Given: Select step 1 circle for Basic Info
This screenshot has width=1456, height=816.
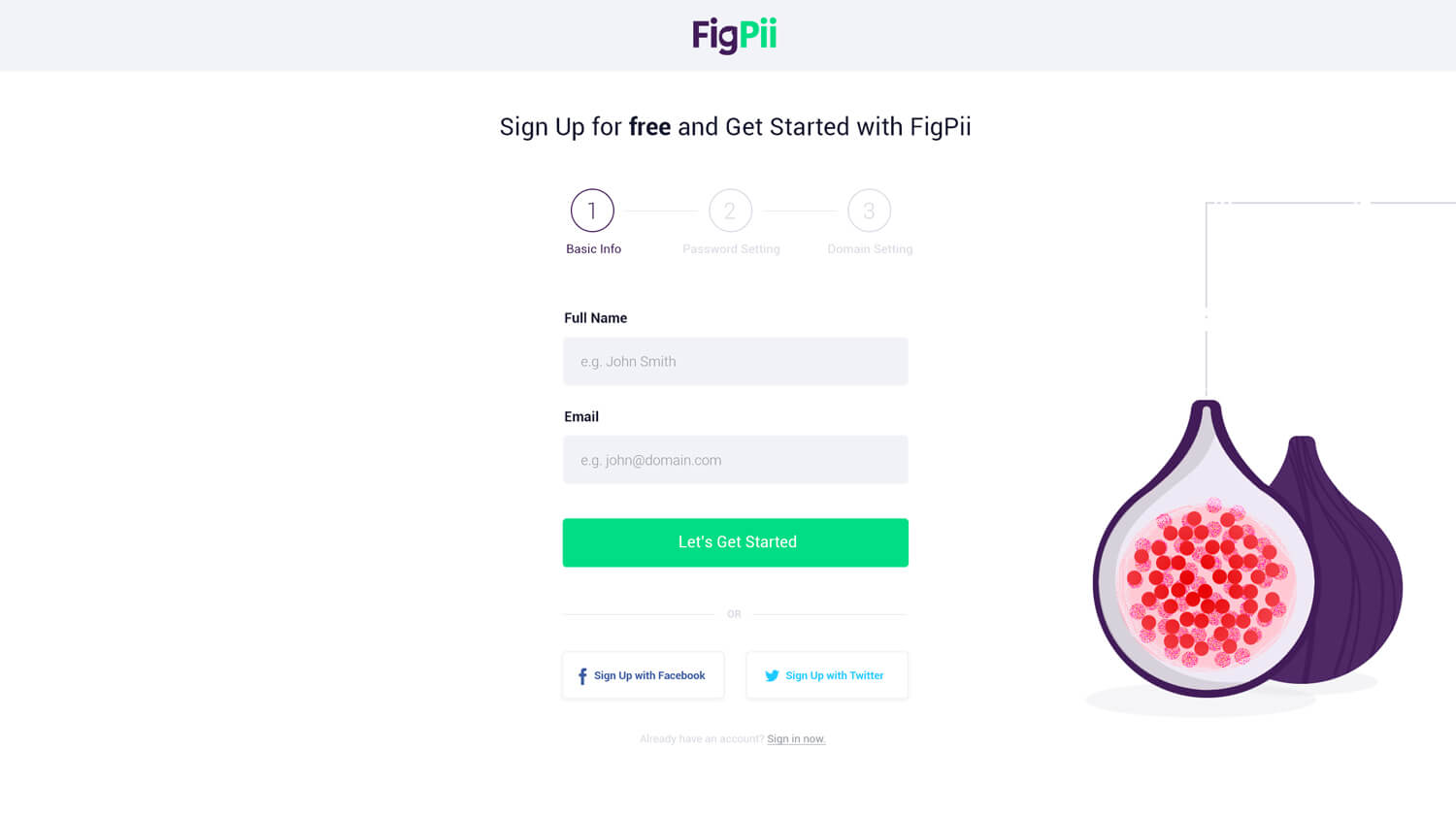Looking at the screenshot, I should [x=592, y=211].
